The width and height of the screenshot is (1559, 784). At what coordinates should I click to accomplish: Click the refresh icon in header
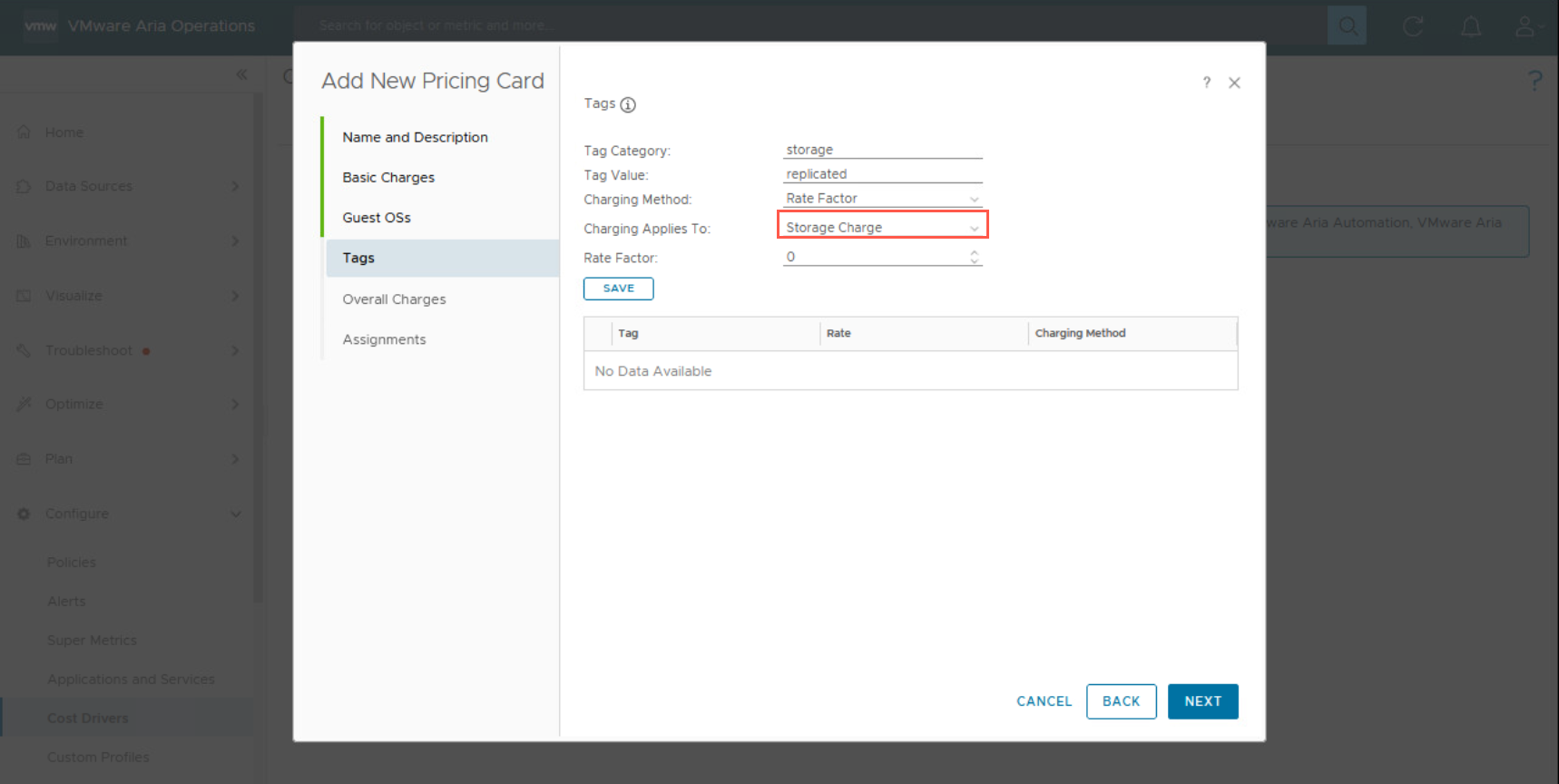click(1413, 26)
